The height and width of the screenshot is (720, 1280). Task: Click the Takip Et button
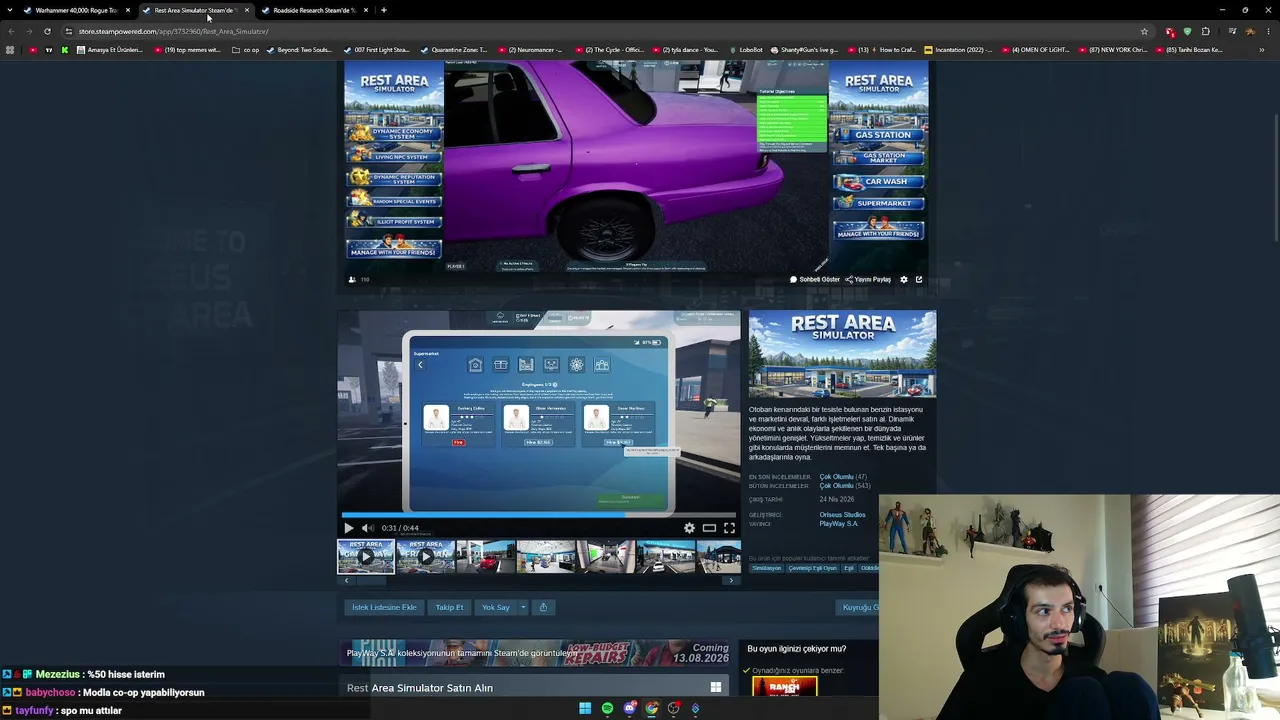point(449,607)
